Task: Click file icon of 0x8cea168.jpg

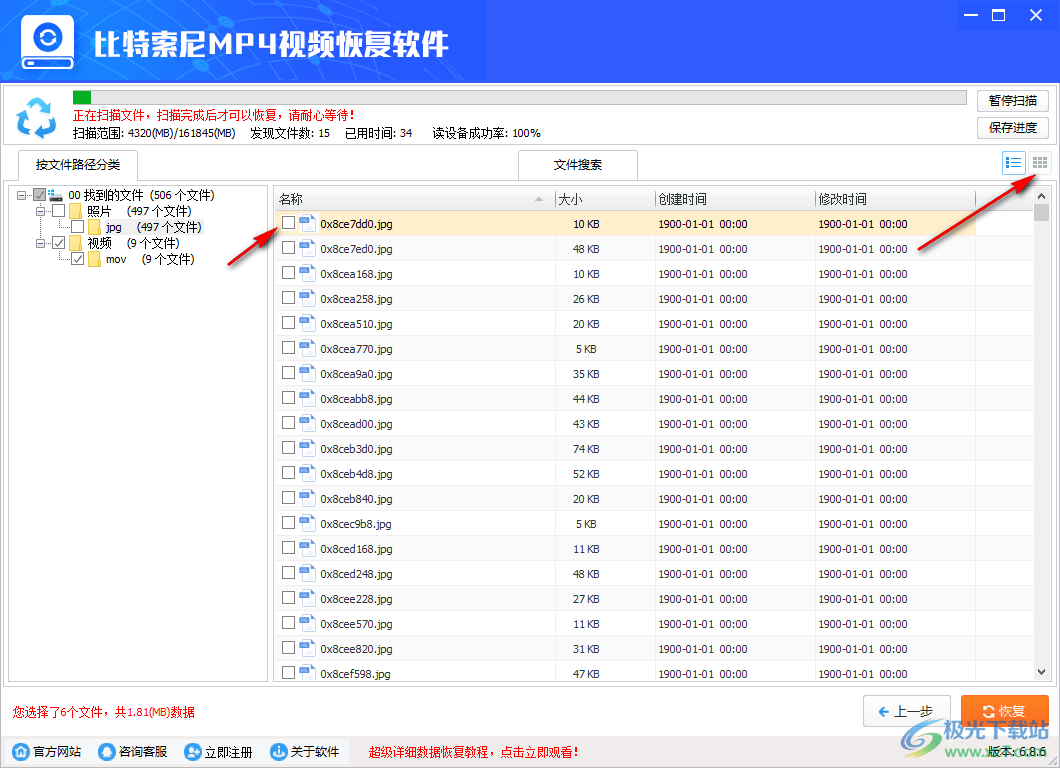Action: pyautogui.click(x=308, y=273)
